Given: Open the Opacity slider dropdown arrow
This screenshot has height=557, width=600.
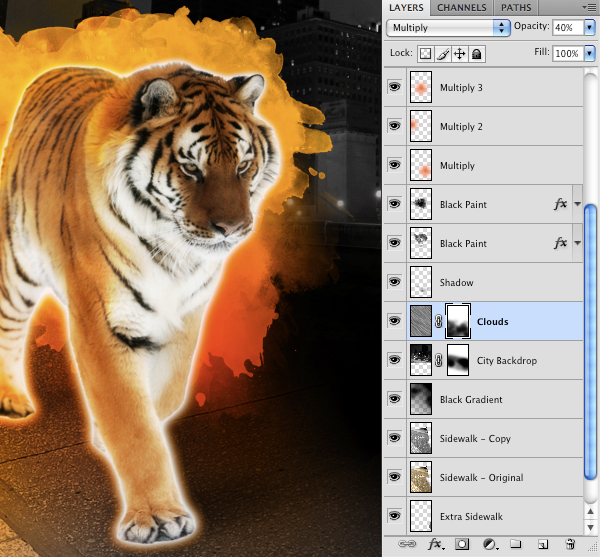Looking at the screenshot, I should 589,28.
